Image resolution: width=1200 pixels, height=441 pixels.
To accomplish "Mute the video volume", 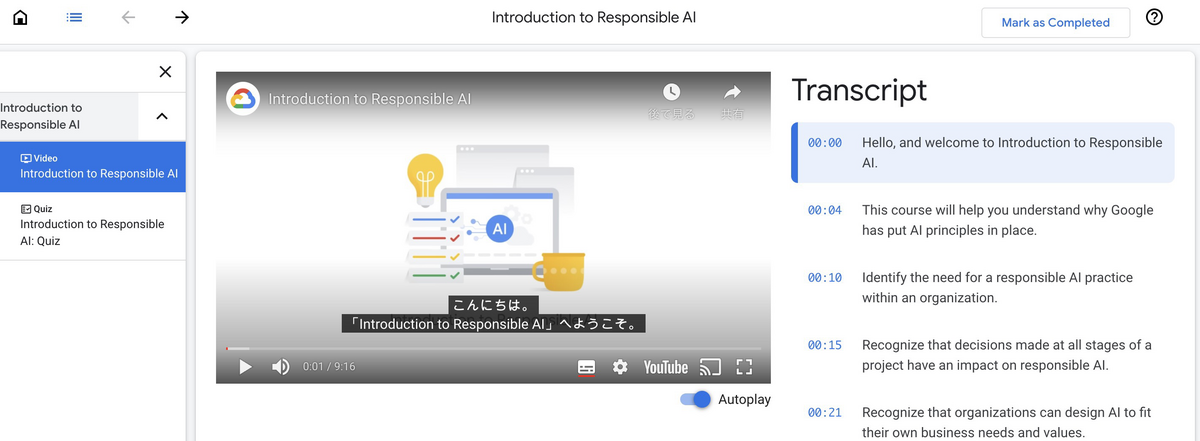I will coord(281,367).
